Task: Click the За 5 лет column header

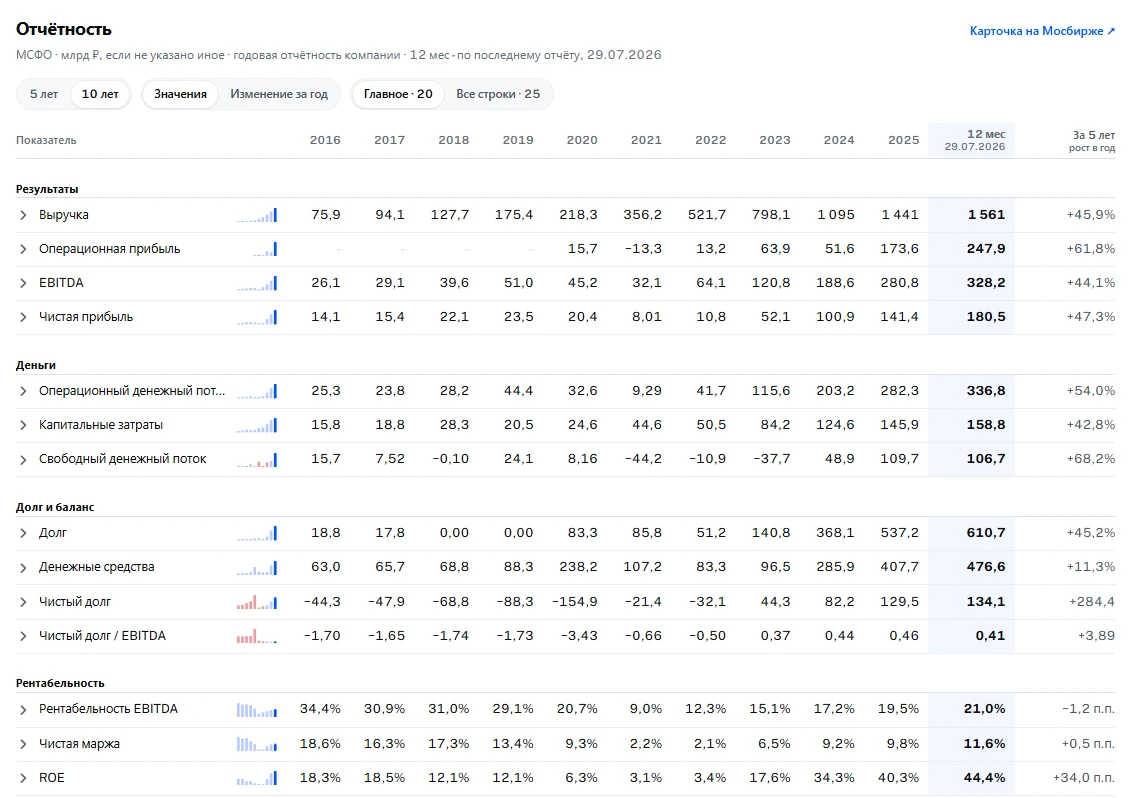Action: point(1092,140)
